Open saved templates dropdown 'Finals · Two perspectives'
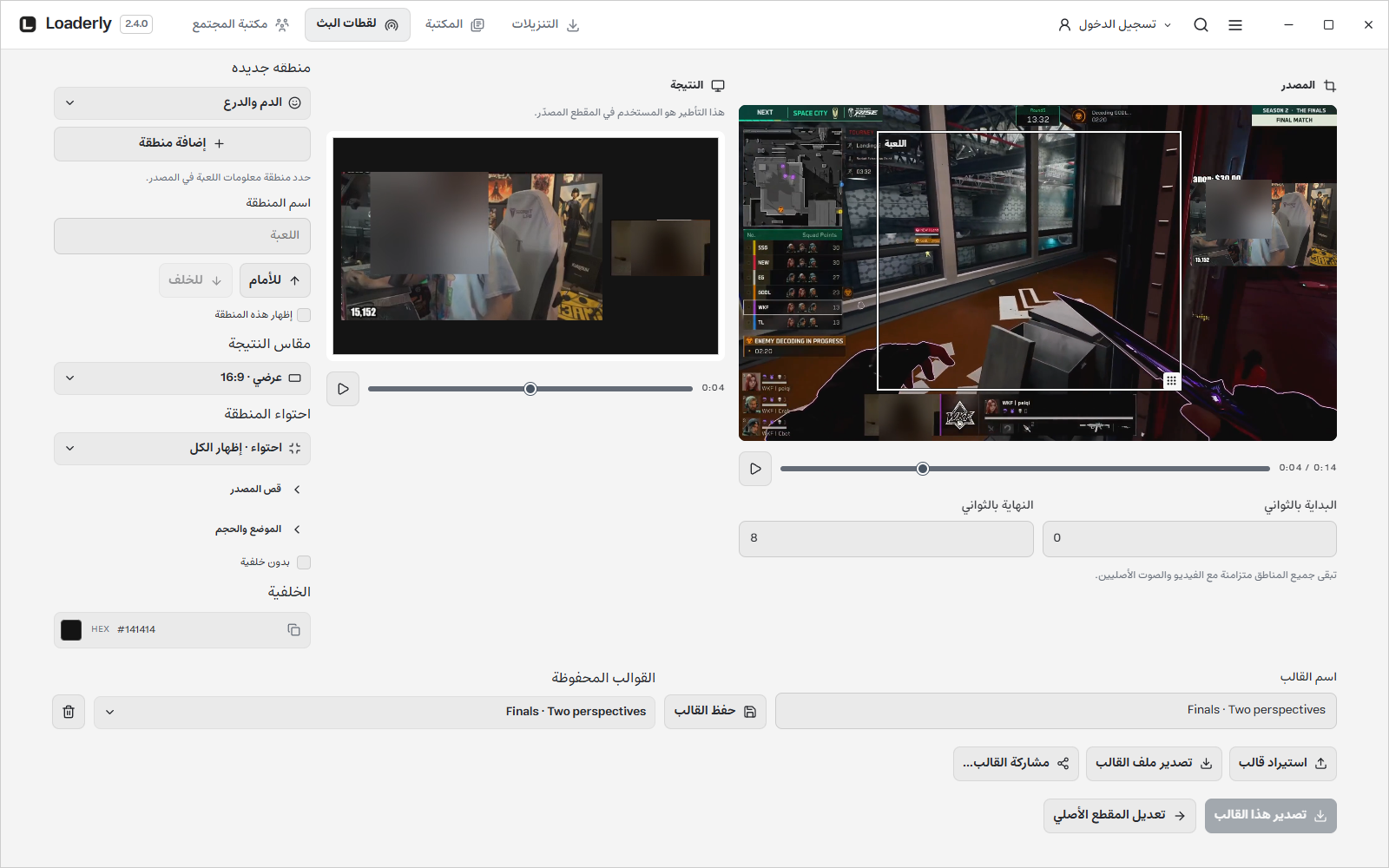The image size is (1389, 868). pyautogui.click(x=374, y=712)
